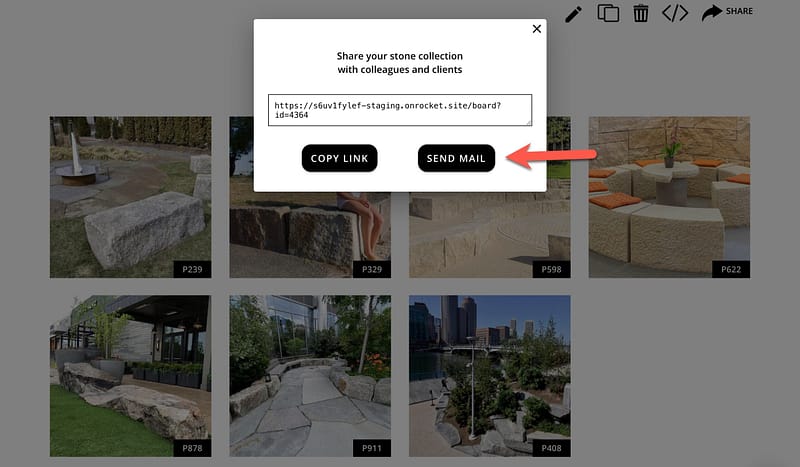The image size is (800, 467).
Task: Open the P878 boulder bench thumbnail
Action: [x=130, y=375]
